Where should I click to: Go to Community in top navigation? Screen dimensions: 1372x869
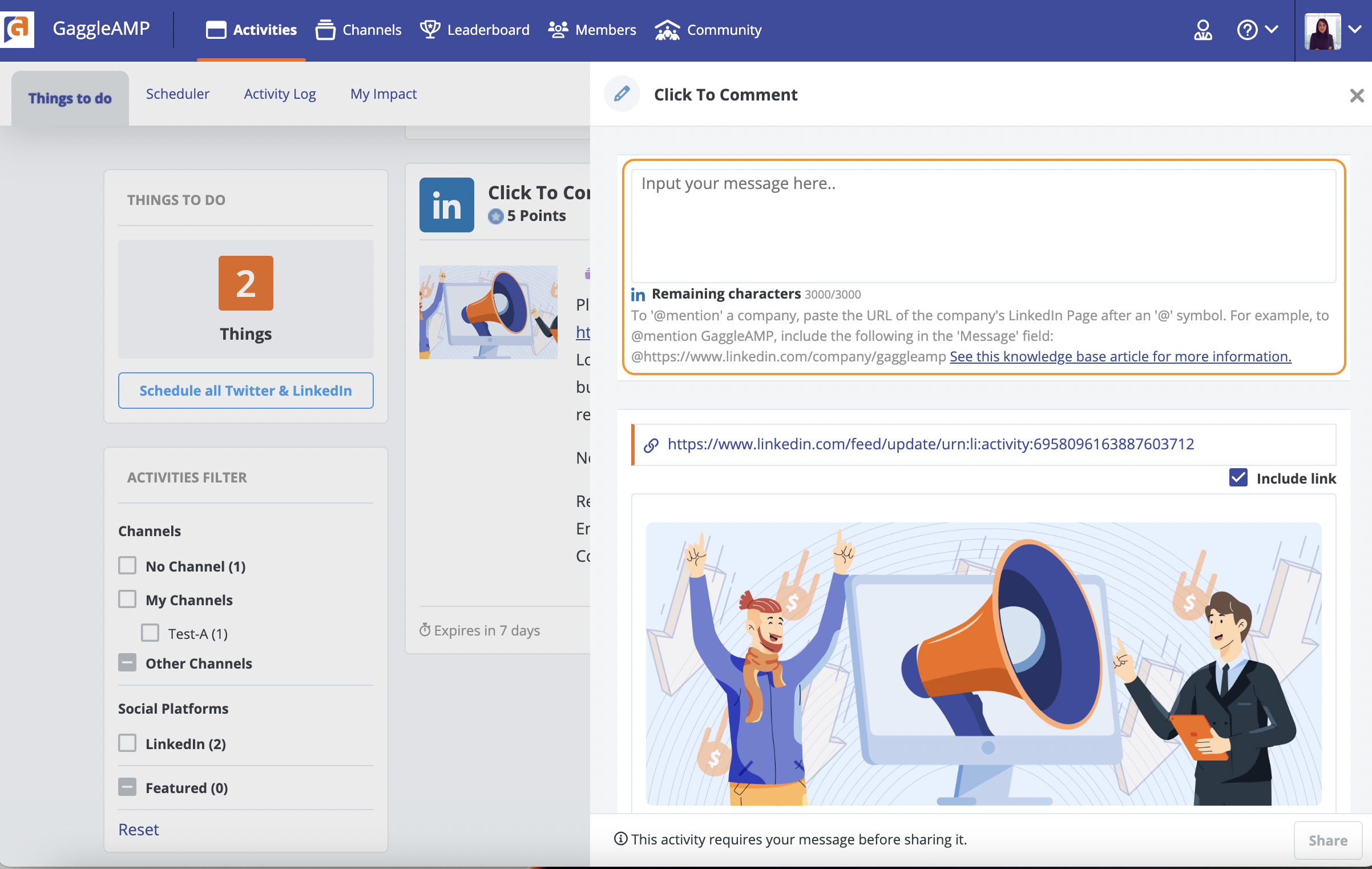[708, 30]
